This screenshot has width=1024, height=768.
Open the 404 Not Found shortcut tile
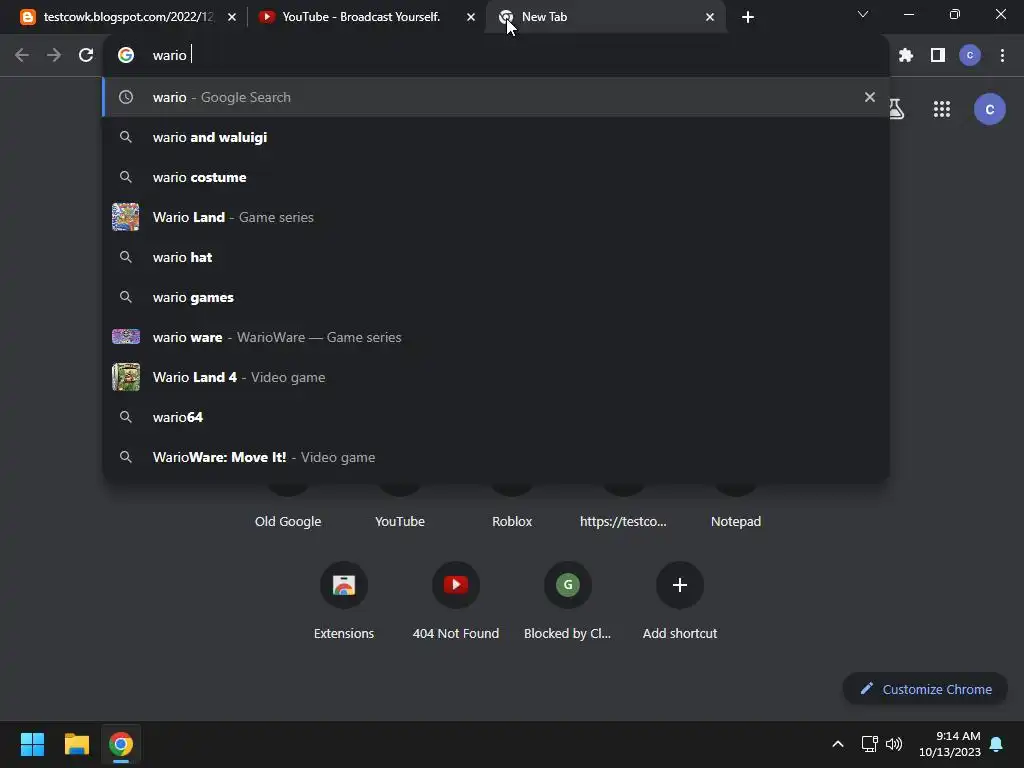click(456, 601)
